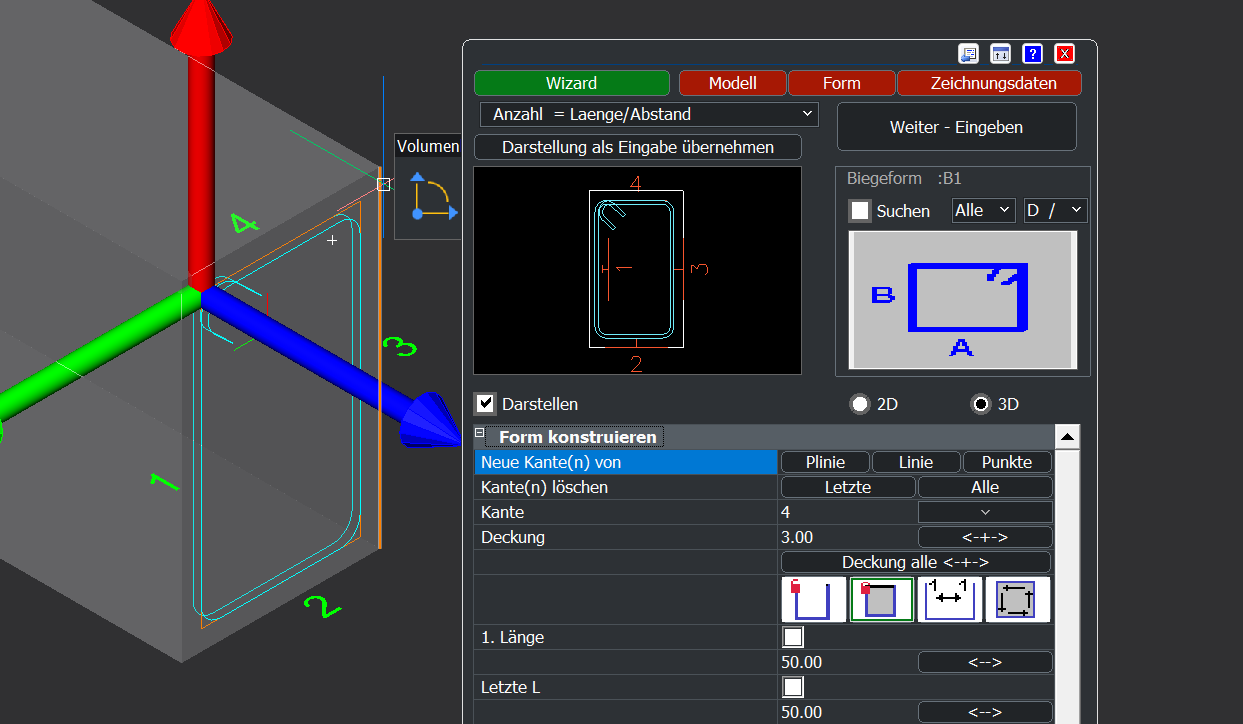
Task: Select the open U-shape with lock icon
Action: point(814,600)
